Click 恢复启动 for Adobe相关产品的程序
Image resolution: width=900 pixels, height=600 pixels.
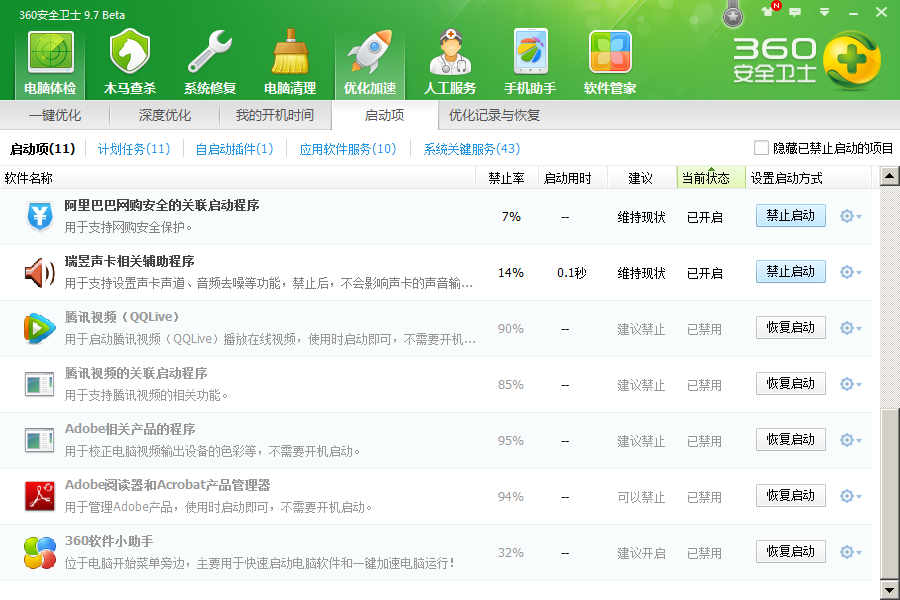point(790,440)
